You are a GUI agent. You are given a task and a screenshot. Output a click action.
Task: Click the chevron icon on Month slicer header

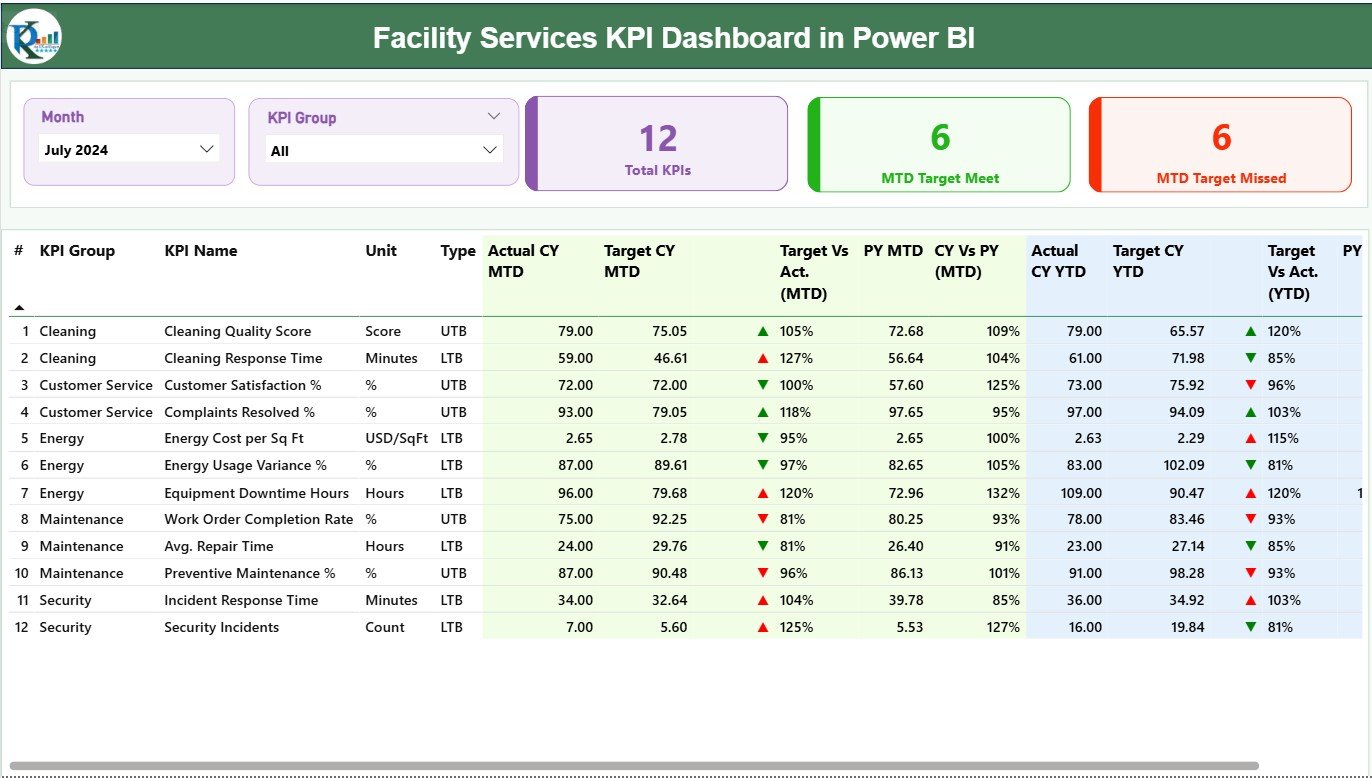point(207,148)
